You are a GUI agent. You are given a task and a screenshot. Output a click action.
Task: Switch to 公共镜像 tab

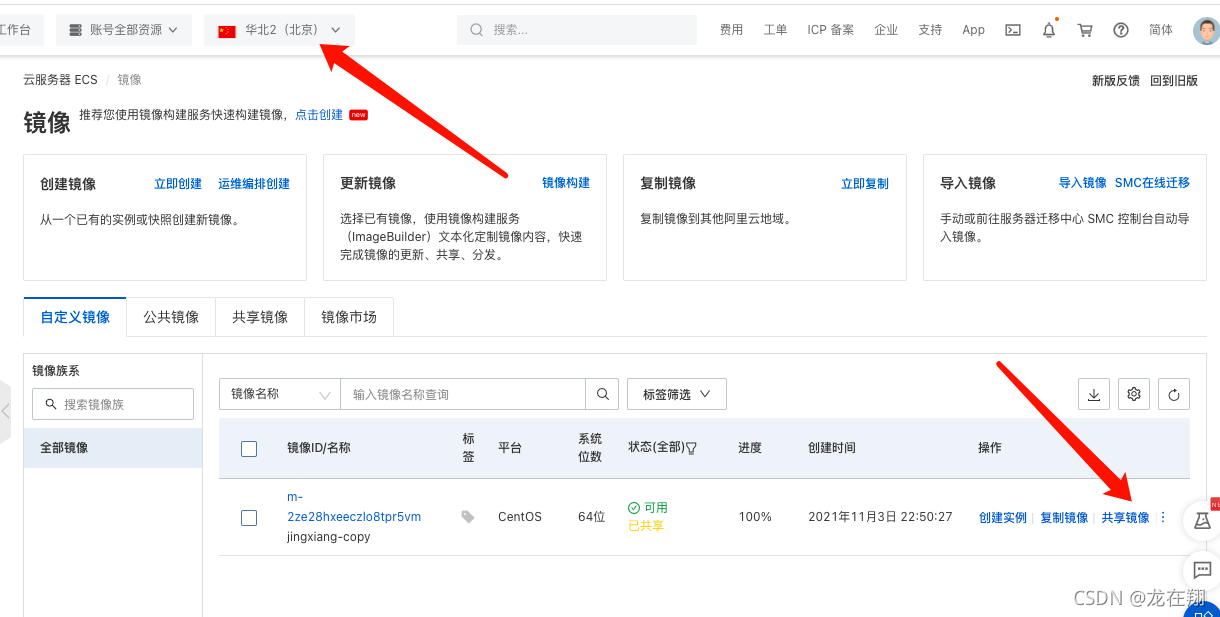(171, 317)
